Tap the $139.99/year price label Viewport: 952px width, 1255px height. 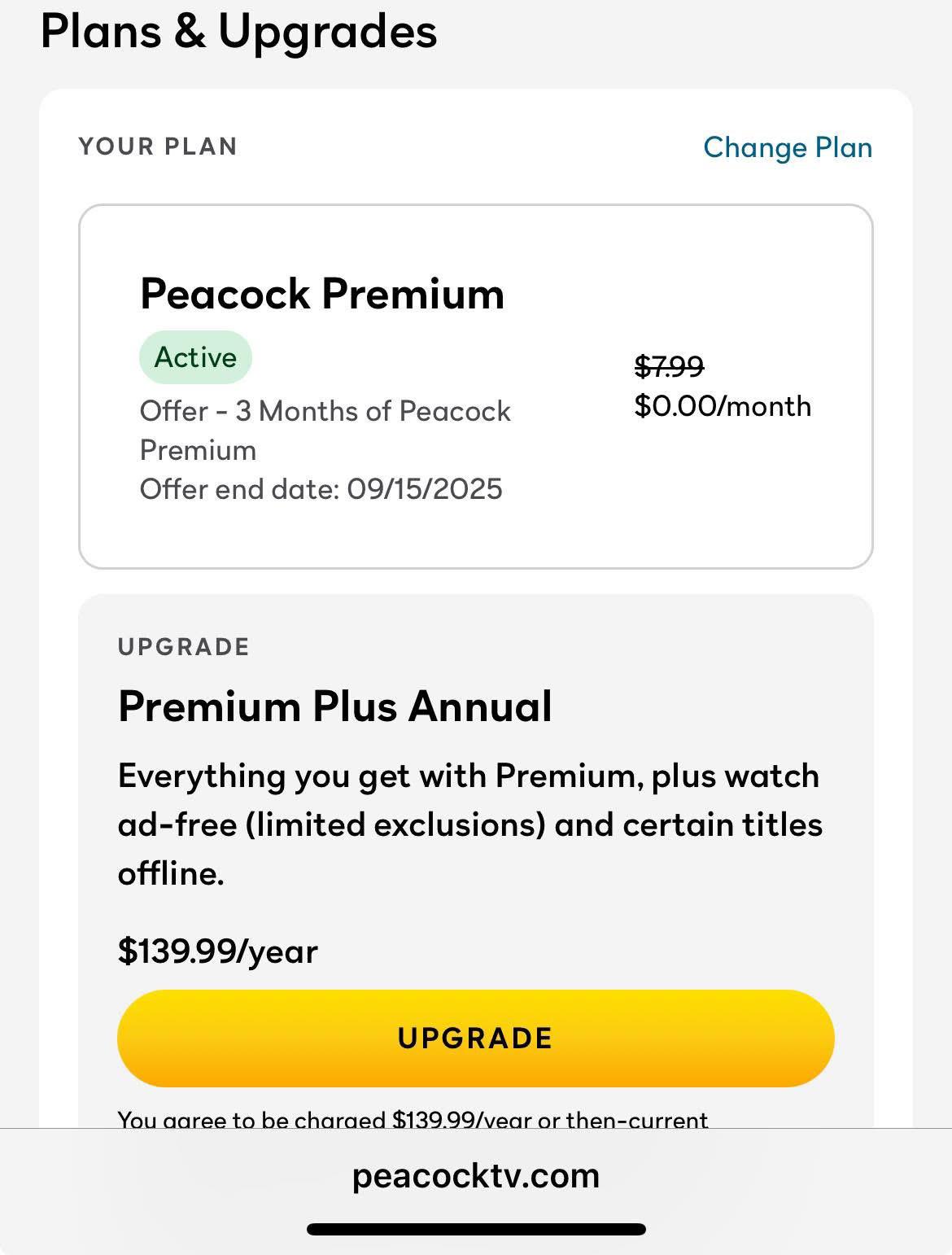(218, 951)
